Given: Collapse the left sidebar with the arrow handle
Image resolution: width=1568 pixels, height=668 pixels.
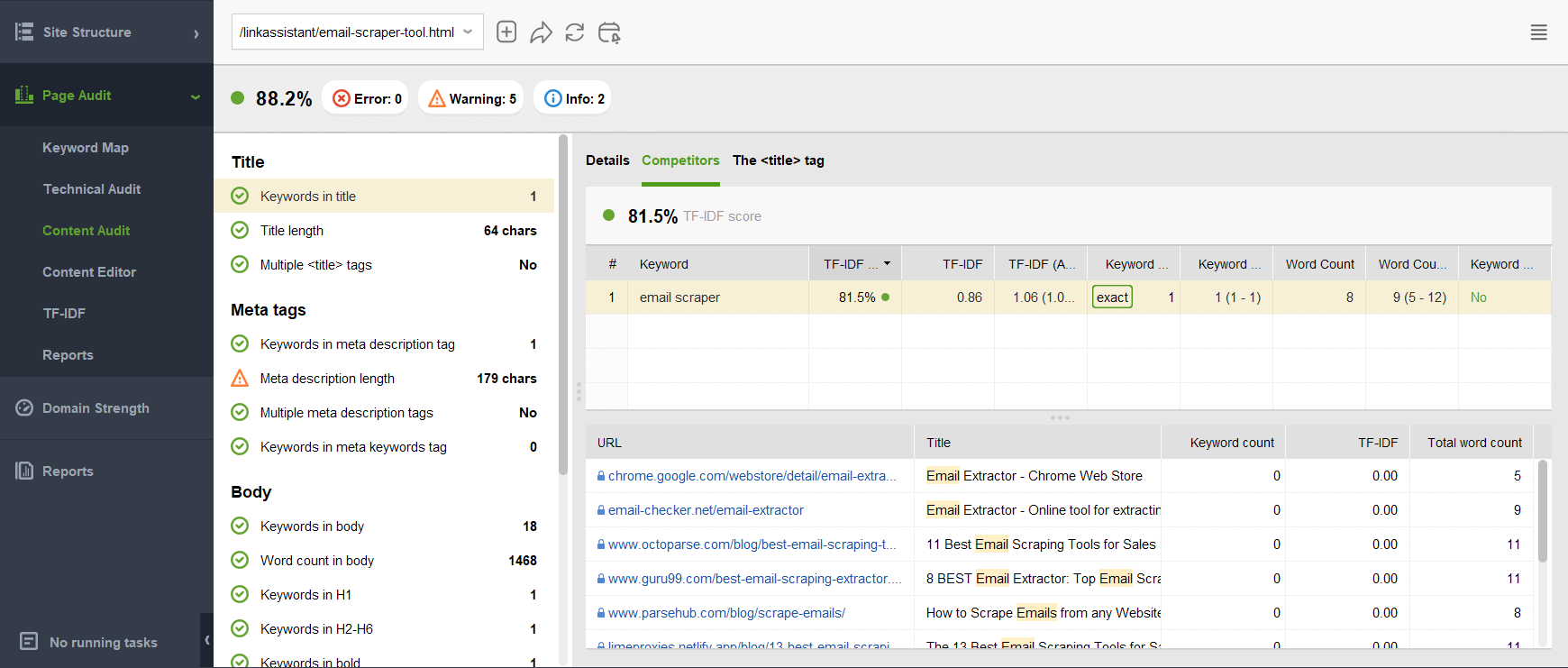Looking at the screenshot, I should pos(207,640).
